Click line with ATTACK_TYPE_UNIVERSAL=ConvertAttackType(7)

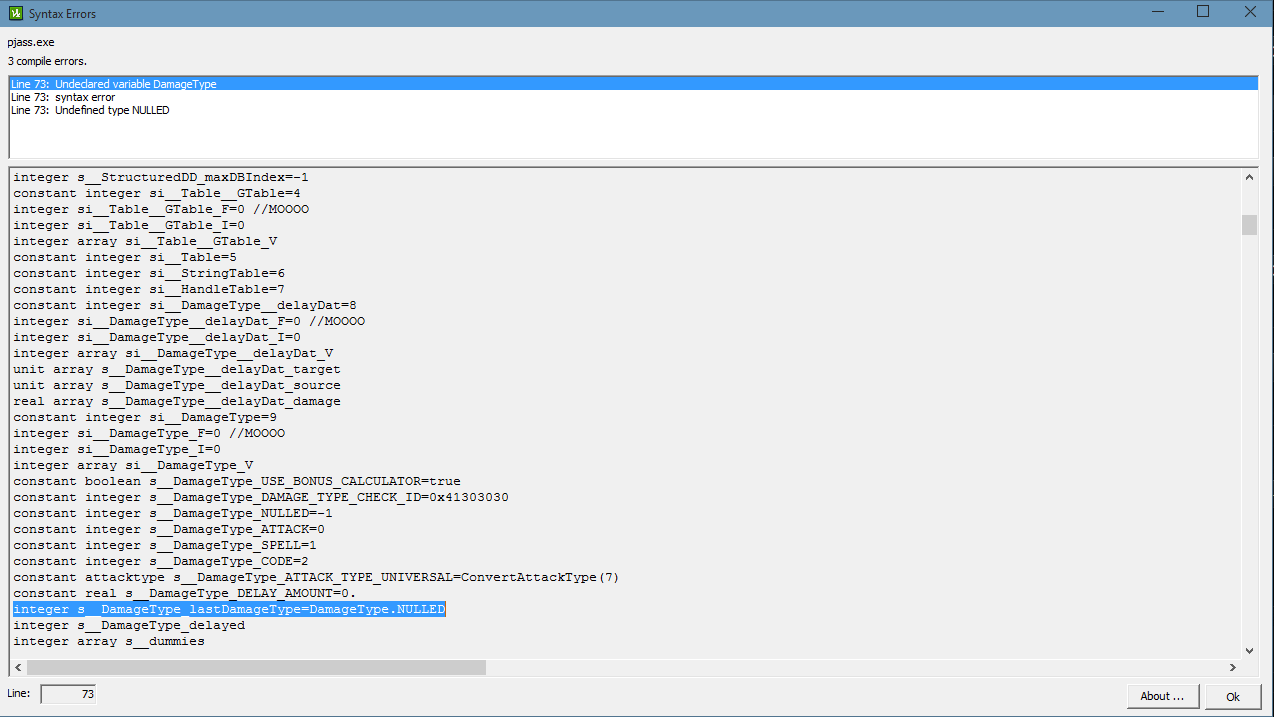(x=317, y=577)
